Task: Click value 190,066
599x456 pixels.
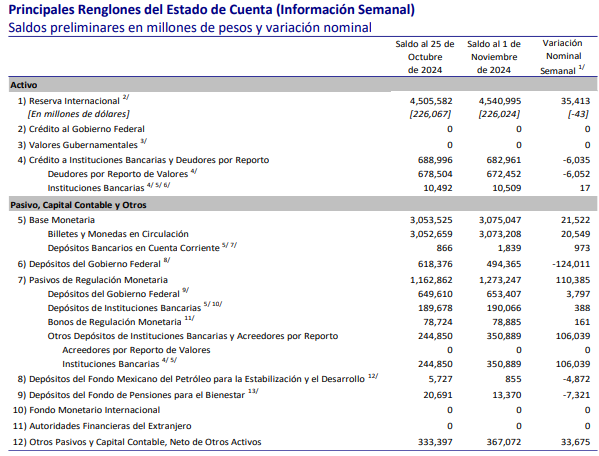Action: (503, 308)
